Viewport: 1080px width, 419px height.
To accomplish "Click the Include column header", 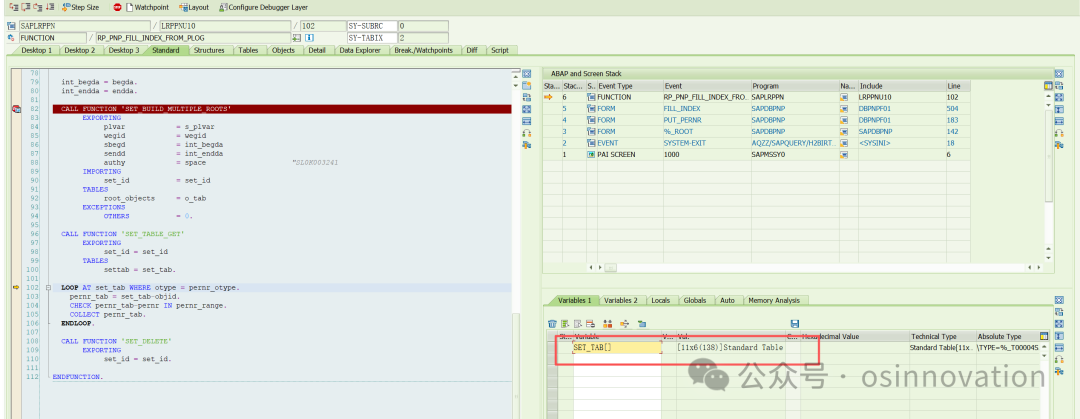I will pos(901,86).
